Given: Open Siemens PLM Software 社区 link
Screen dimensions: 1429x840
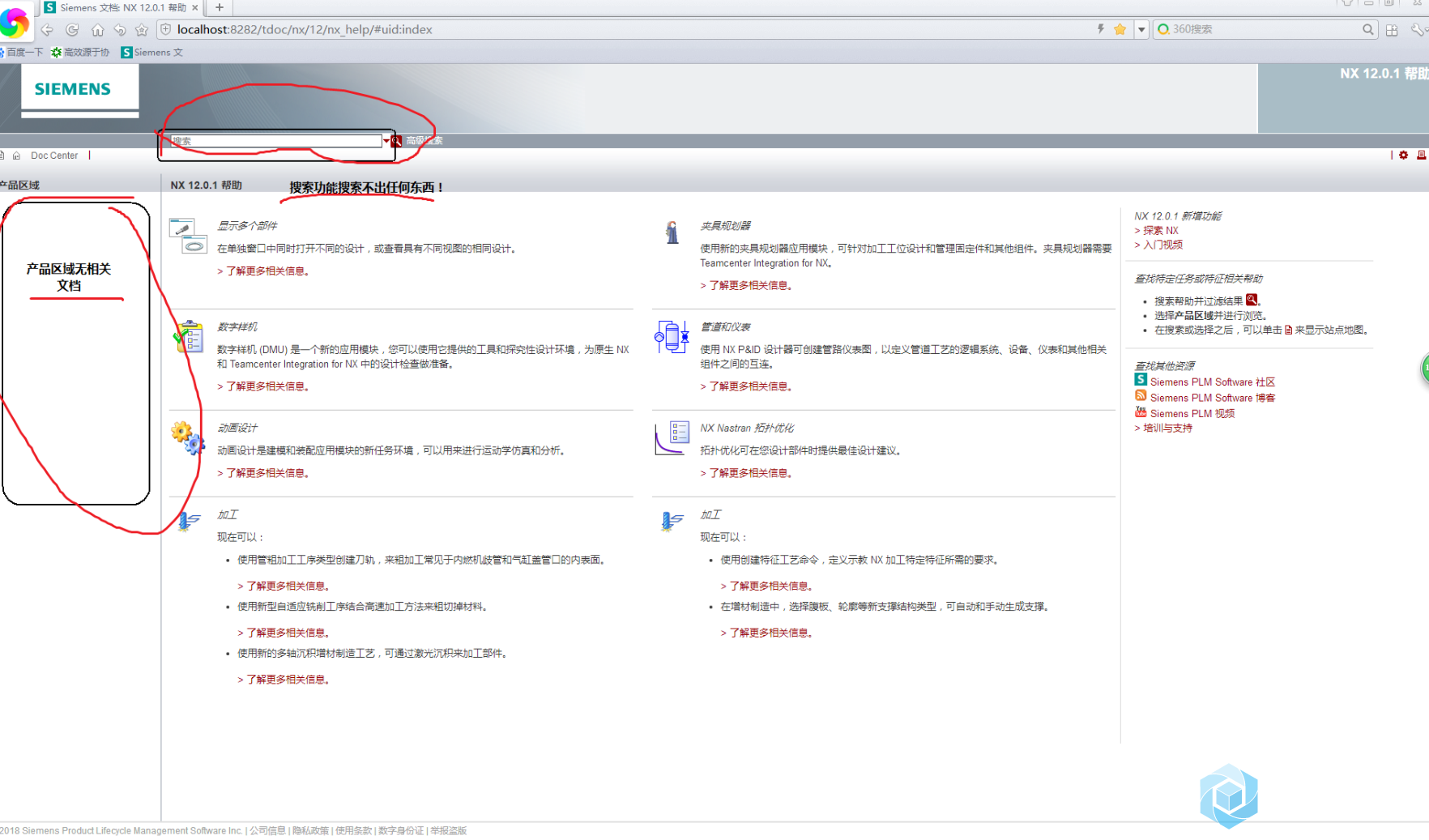Looking at the screenshot, I should (1213, 382).
